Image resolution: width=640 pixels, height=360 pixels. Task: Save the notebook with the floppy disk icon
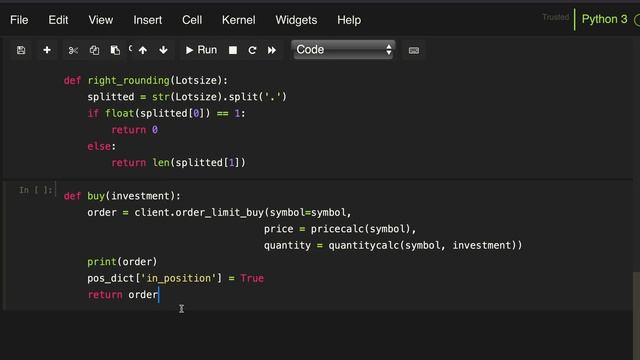[x=21, y=50]
